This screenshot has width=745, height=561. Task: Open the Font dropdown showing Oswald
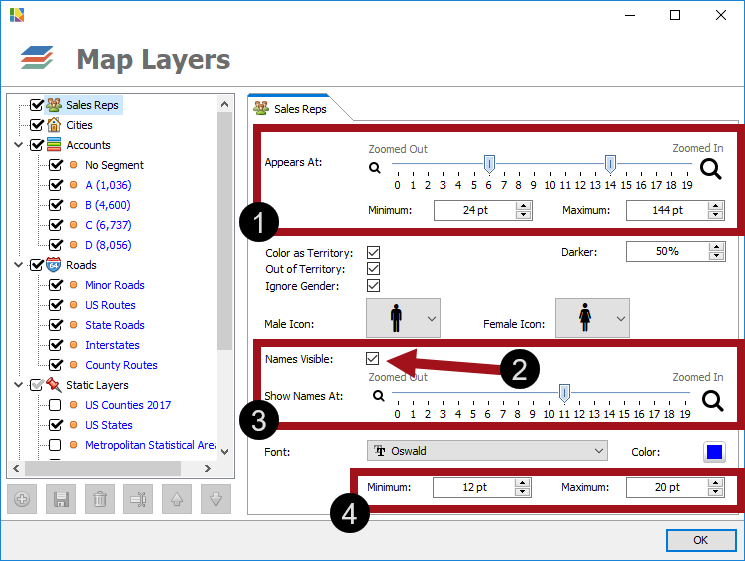[487, 451]
